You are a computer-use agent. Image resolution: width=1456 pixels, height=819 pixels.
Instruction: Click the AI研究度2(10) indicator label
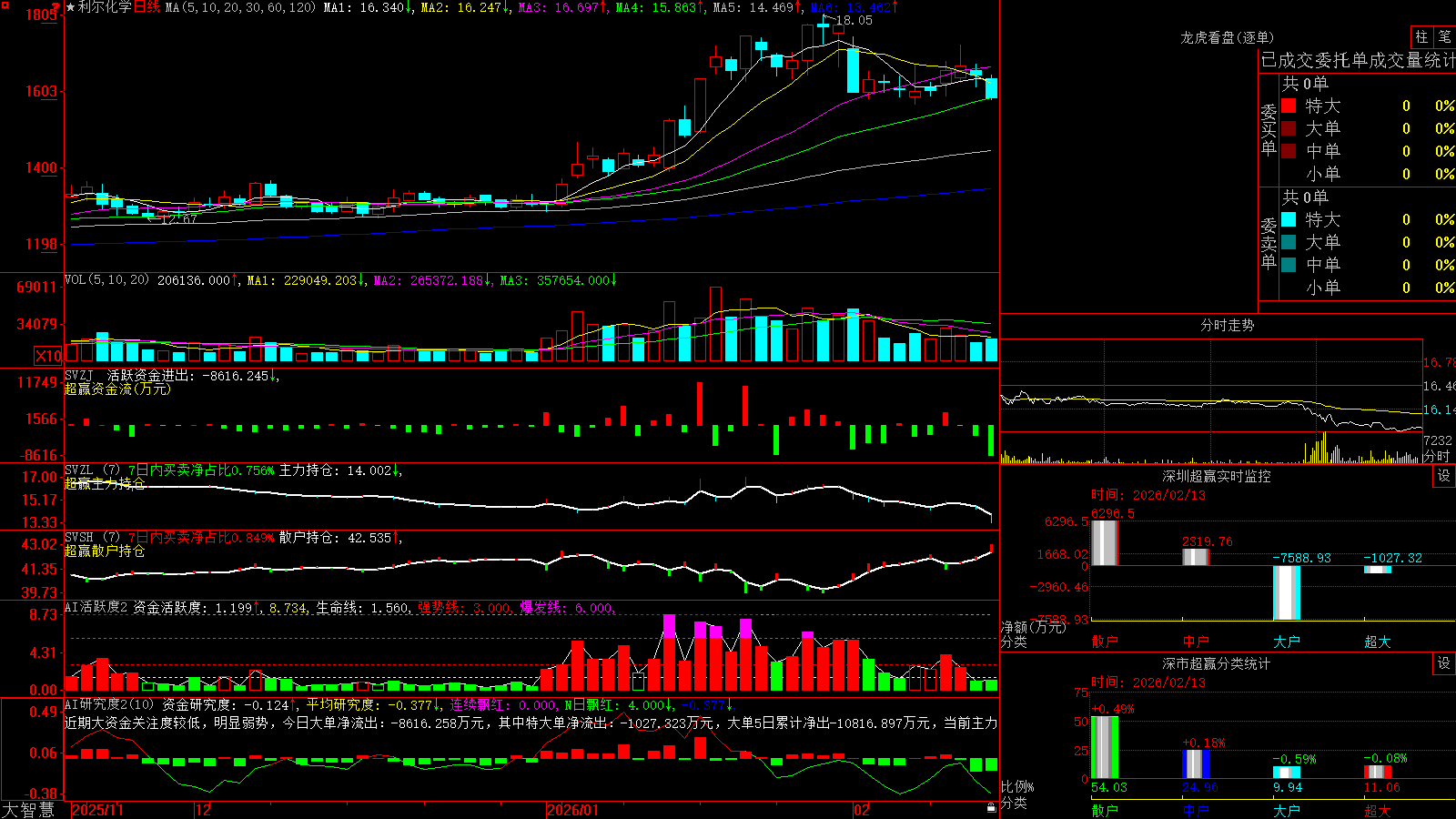tap(109, 704)
